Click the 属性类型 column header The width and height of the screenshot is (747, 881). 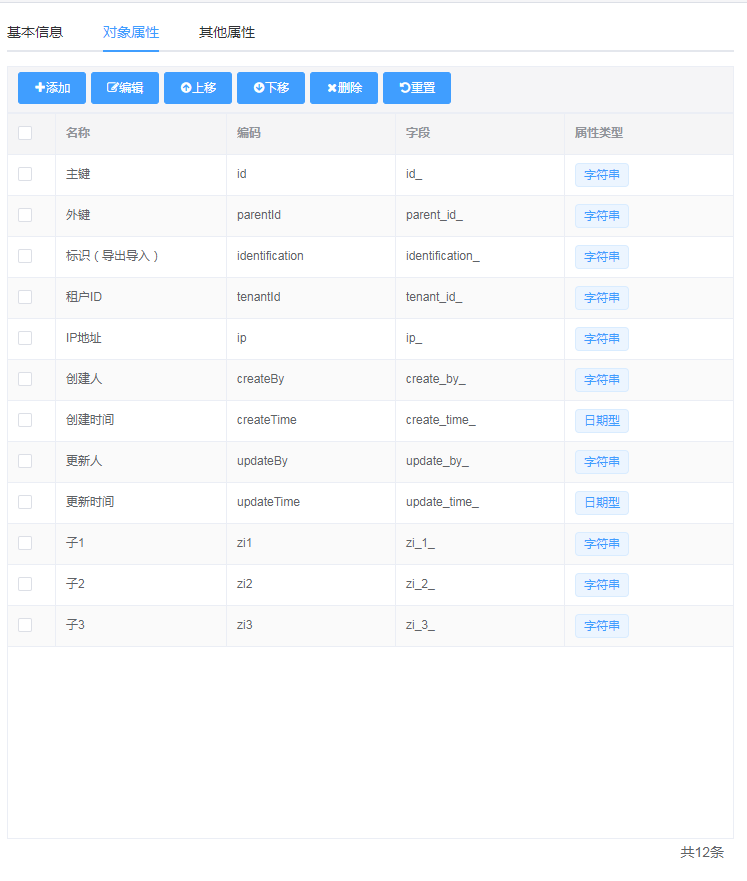pos(599,133)
